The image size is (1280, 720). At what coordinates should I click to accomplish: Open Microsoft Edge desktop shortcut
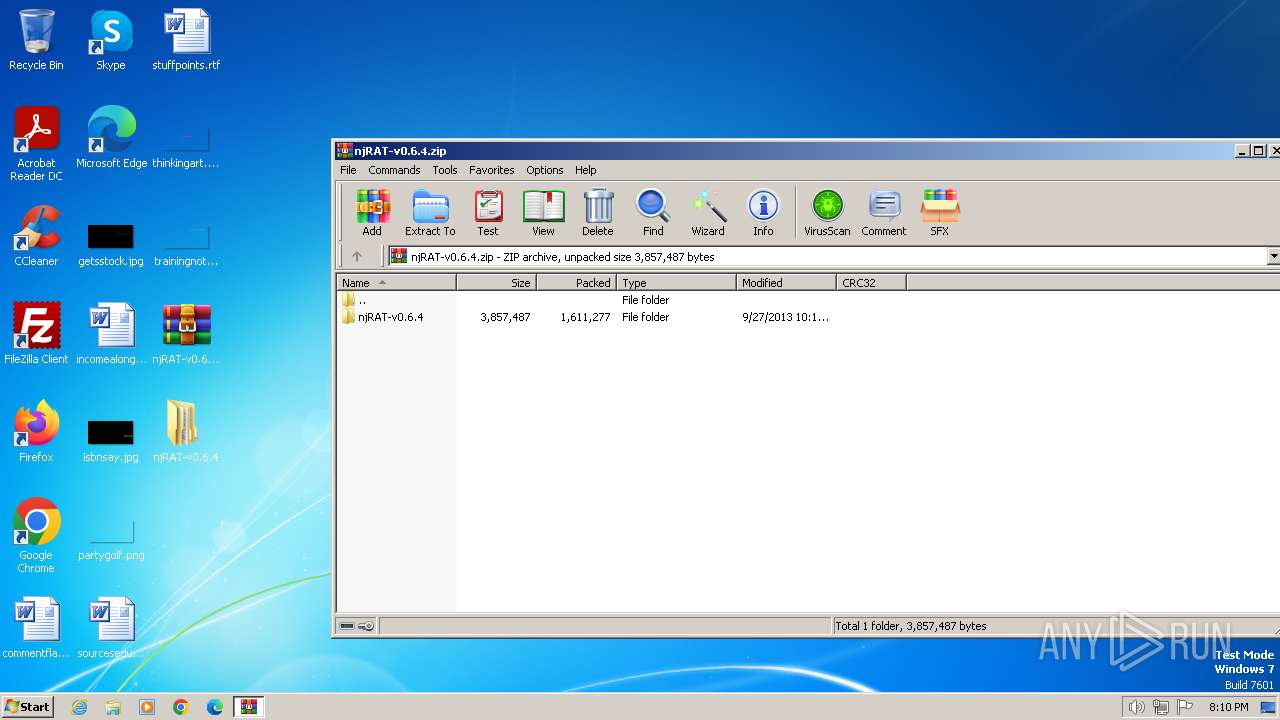(x=111, y=138)
